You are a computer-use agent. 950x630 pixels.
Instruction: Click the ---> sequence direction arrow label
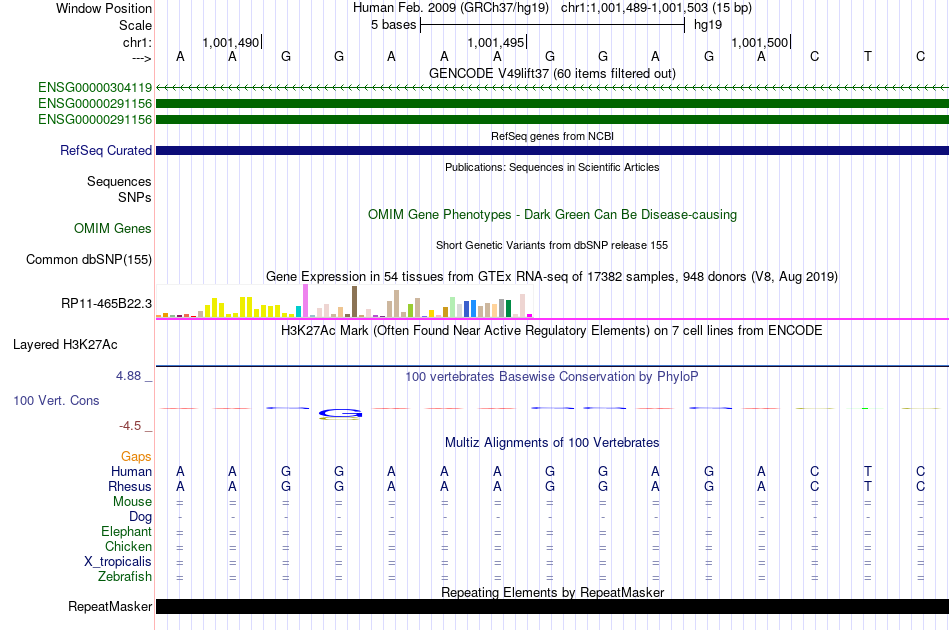pos(142,58)
